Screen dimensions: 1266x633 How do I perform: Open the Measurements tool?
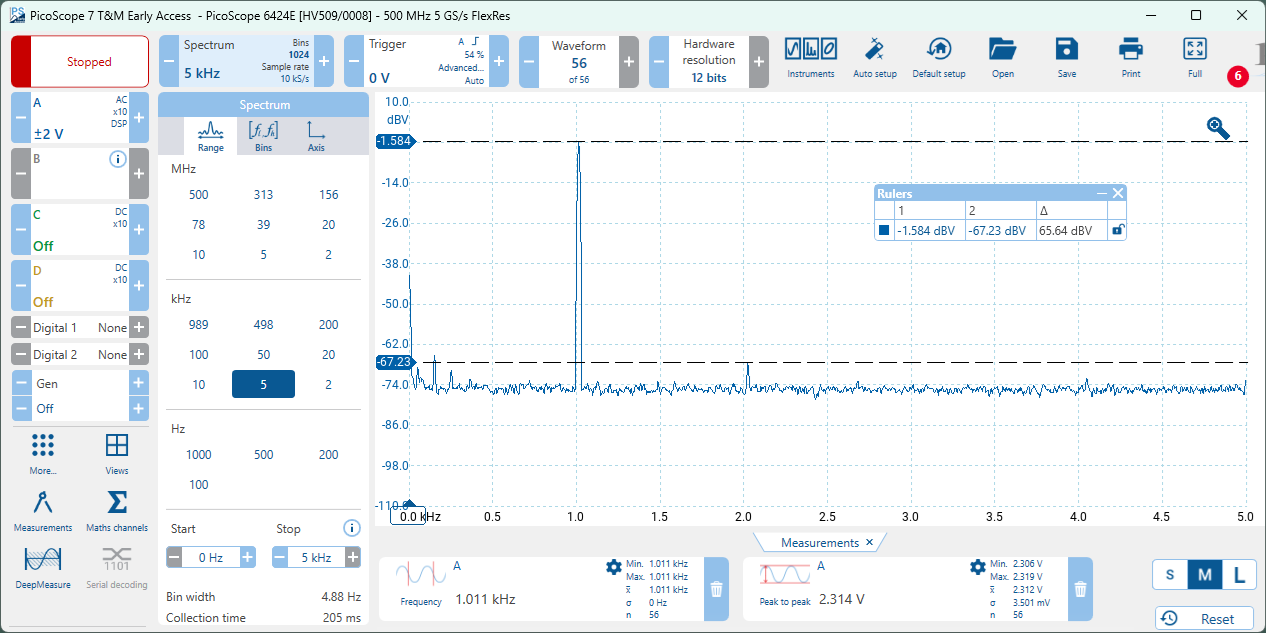pyautogui.click(x=43, y=510)
